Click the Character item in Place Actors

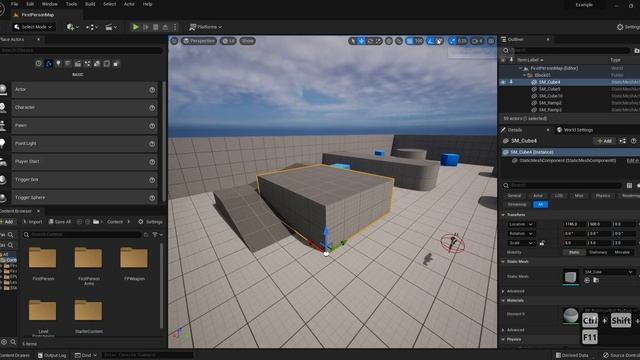click(x=84, y=107)
